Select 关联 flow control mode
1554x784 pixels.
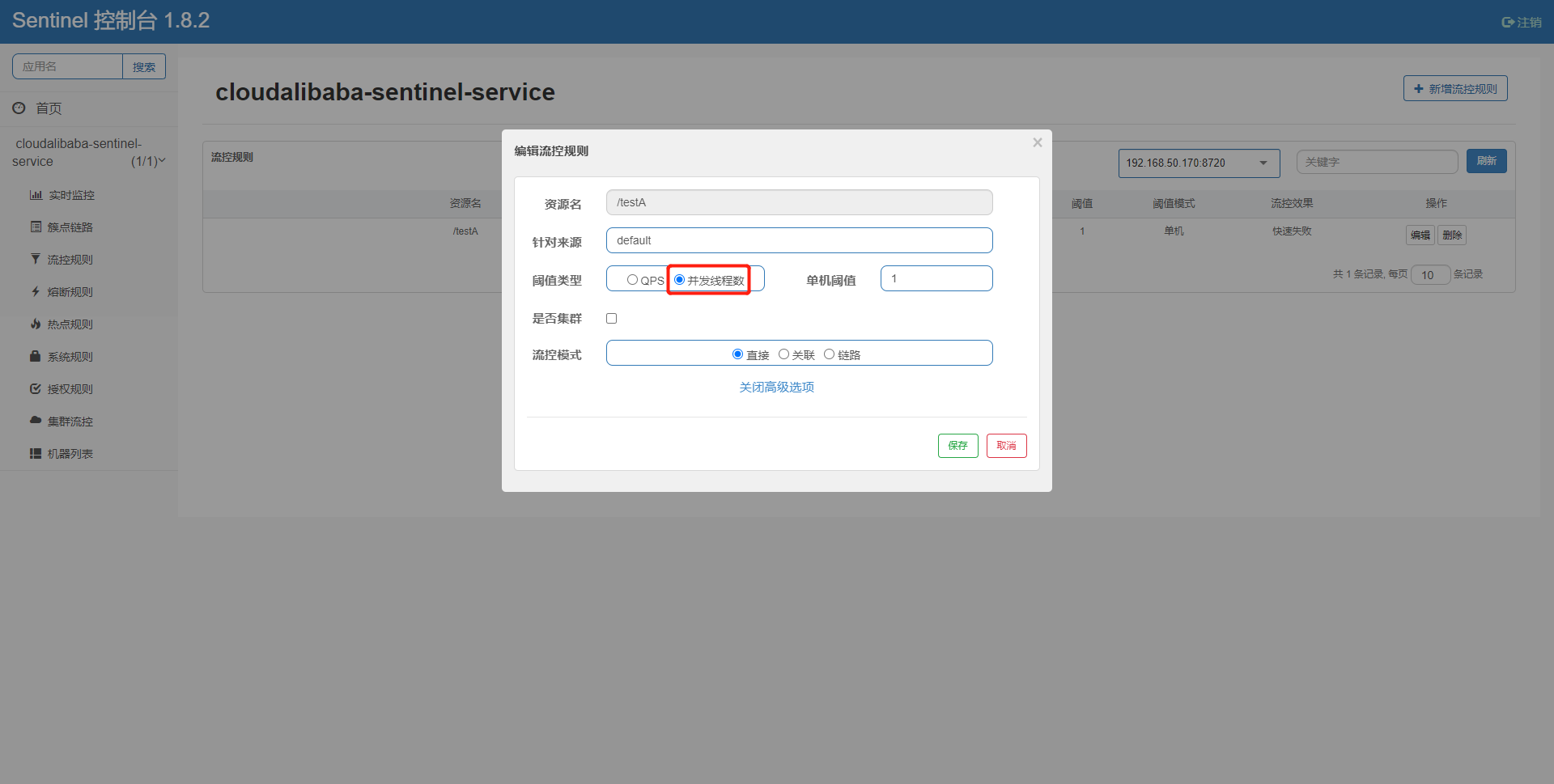783,354
